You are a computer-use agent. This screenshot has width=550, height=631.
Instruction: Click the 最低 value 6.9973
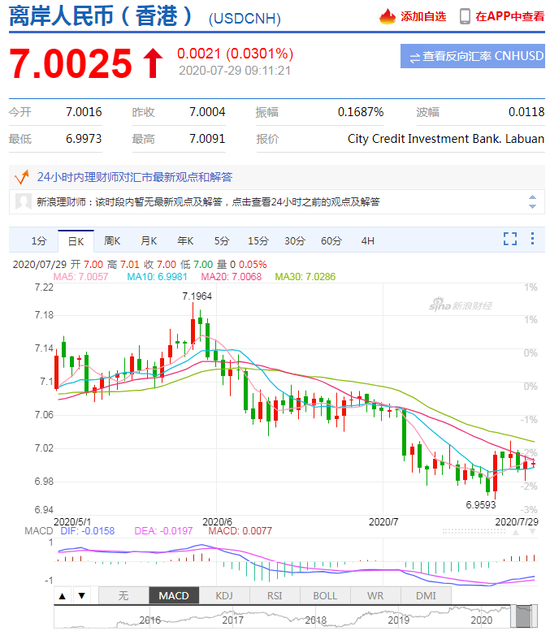point(84,139)
